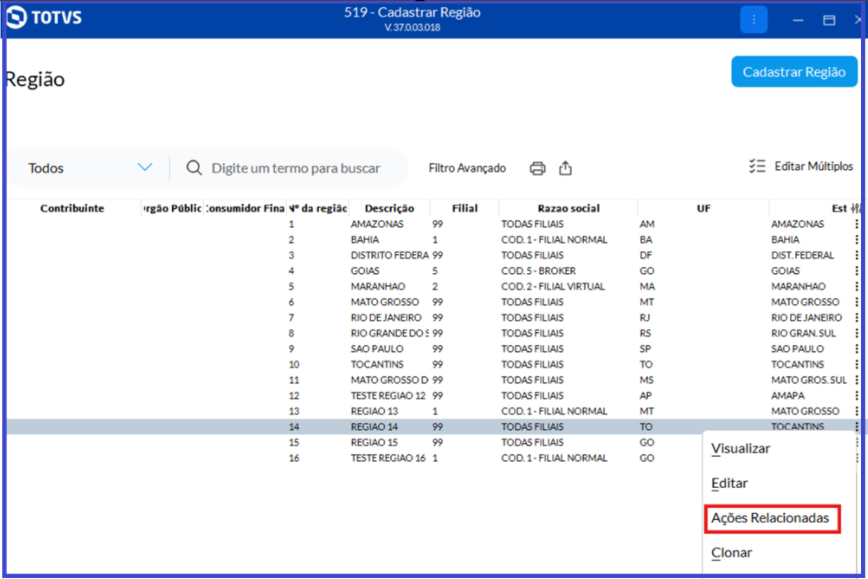Open row actions for RIO DE JANEIRO row
This screenshot has height=579, width=868.
(x=856, y=317)
